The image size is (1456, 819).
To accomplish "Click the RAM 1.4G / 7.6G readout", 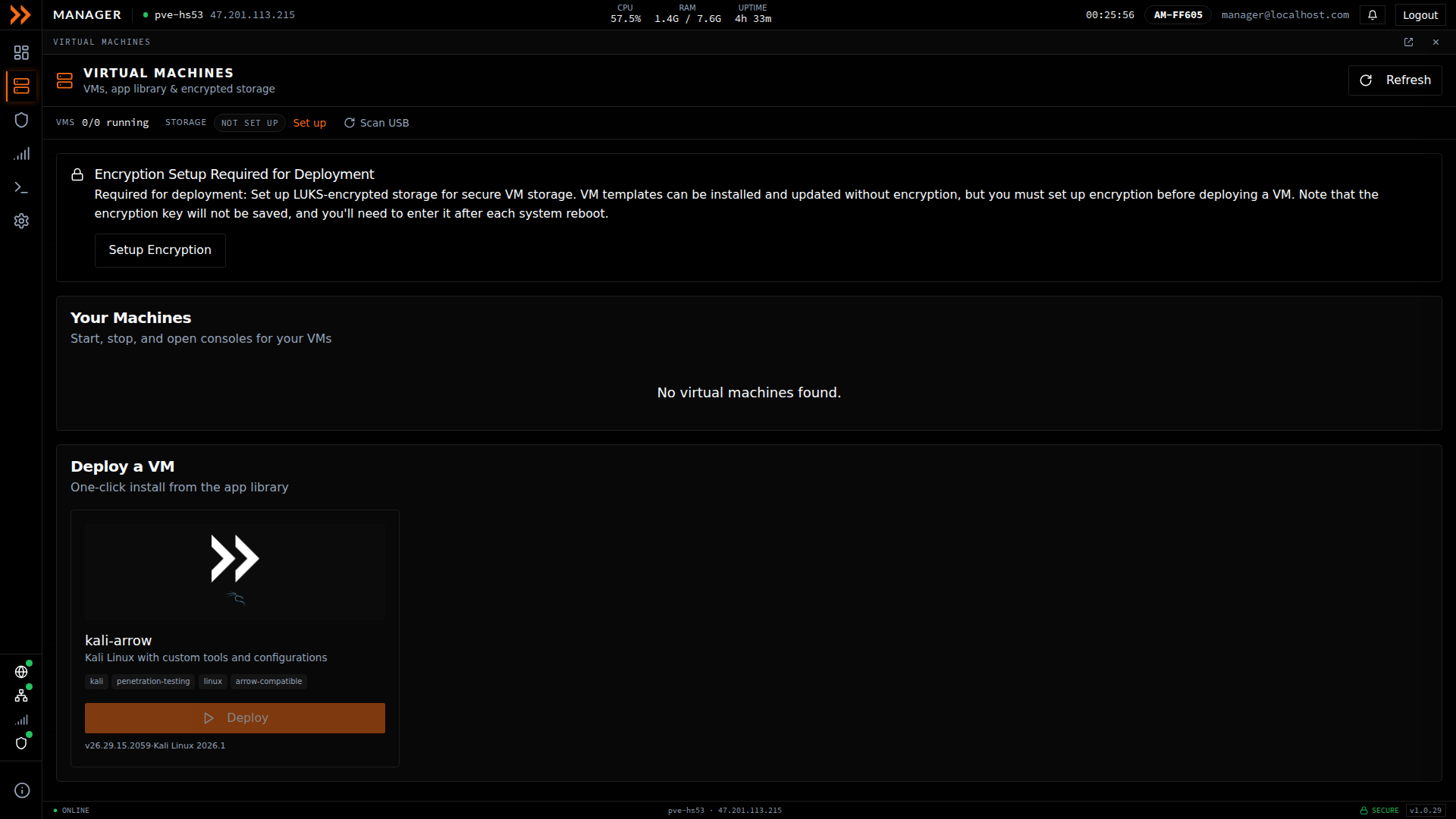I will click(x=688, y=14).
